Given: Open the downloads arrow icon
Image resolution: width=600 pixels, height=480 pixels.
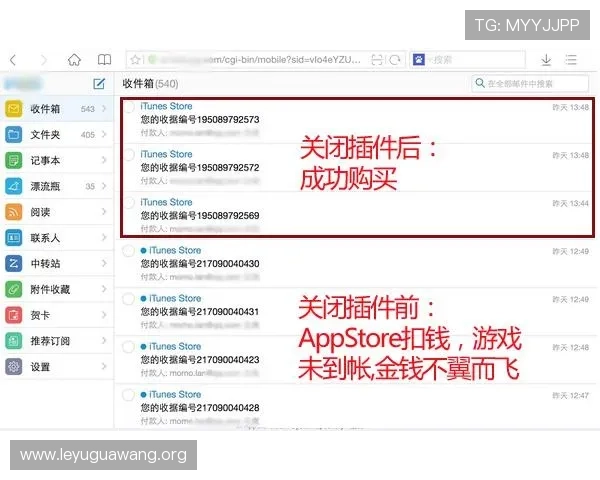Looking at the screenshot, I should [546, 60].
